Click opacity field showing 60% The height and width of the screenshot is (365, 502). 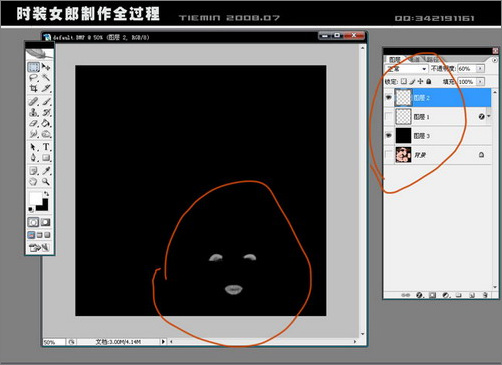pyautogui.click(x=467, y=69)
